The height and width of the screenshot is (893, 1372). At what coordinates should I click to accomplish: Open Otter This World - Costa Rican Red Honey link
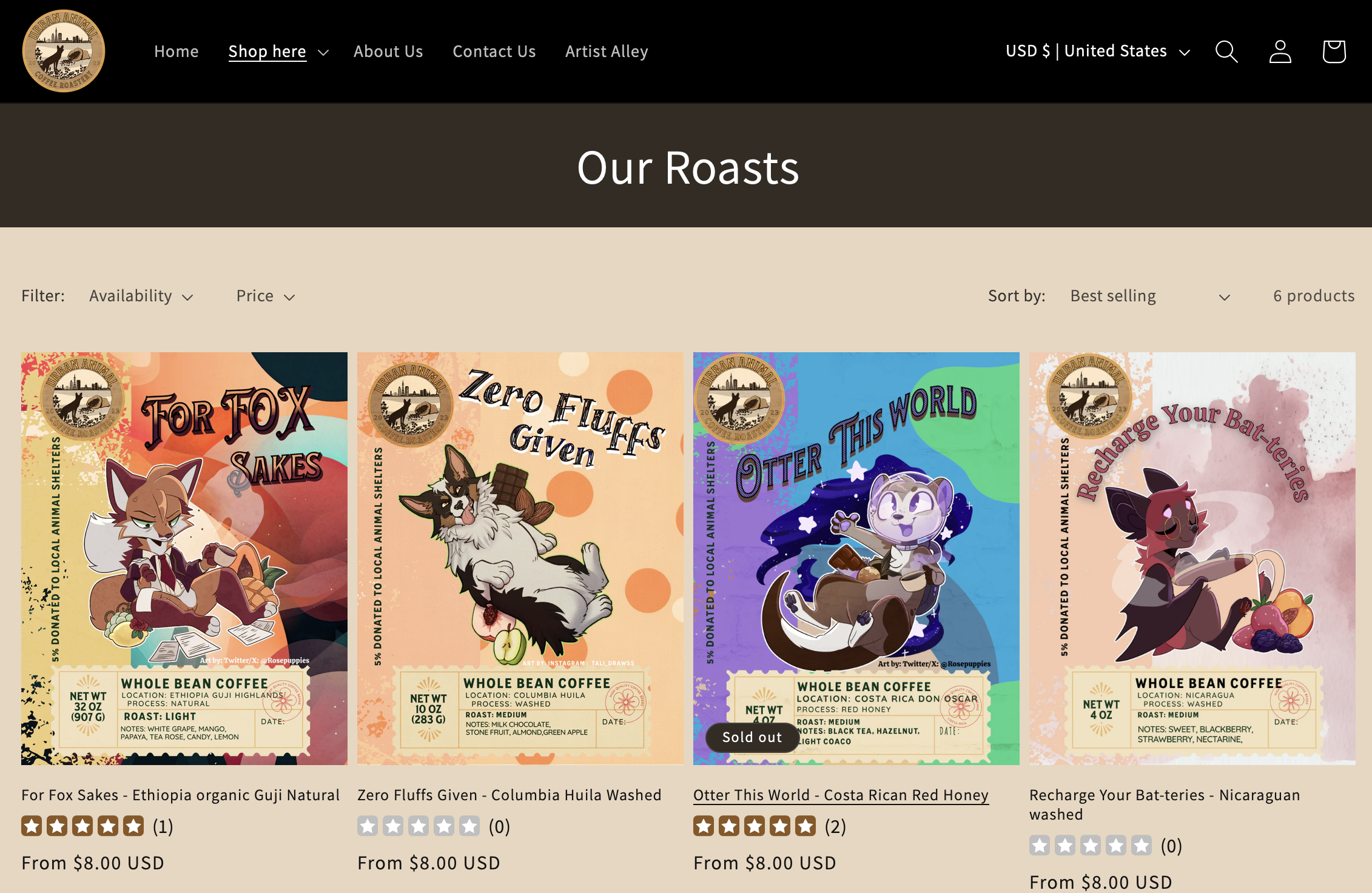(x=841, y=795)
